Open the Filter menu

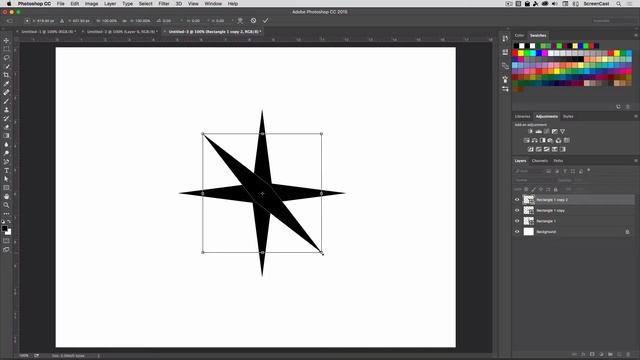pos(164,4)
